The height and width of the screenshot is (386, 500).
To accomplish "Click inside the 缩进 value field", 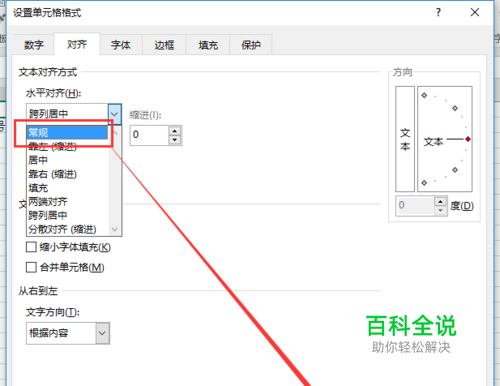I will [150, 135].
